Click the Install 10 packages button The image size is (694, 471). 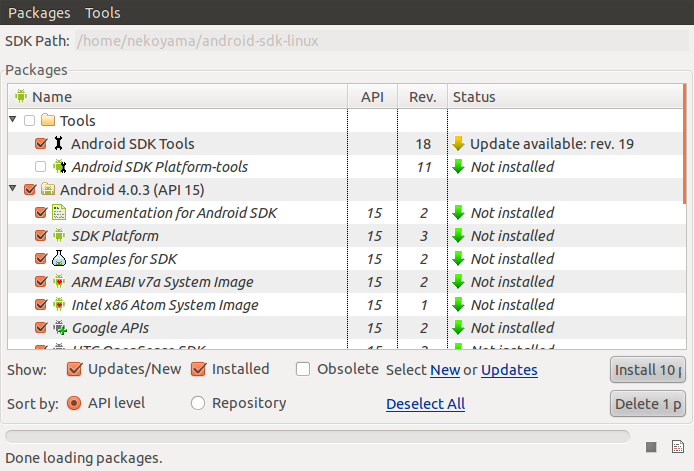[648, 370]
